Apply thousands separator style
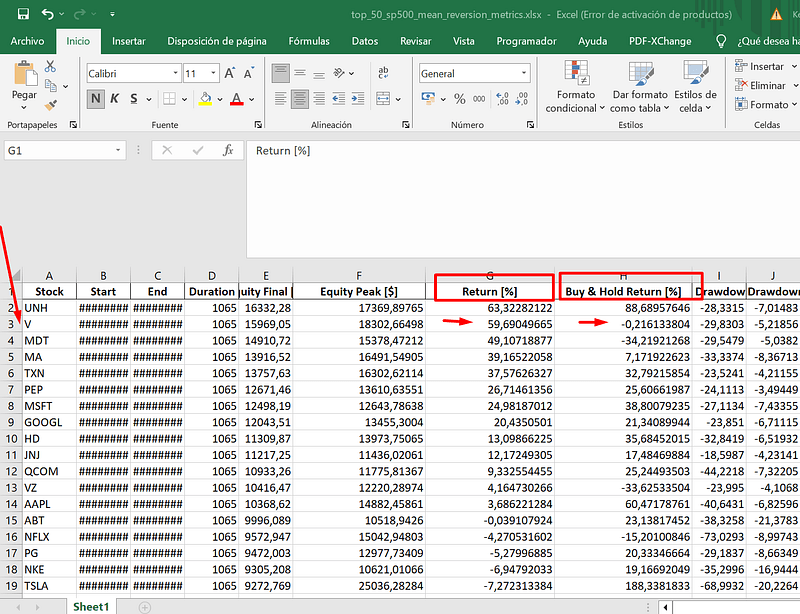The height and width of the screenshot is (614, 800). [x=479, y=99]
